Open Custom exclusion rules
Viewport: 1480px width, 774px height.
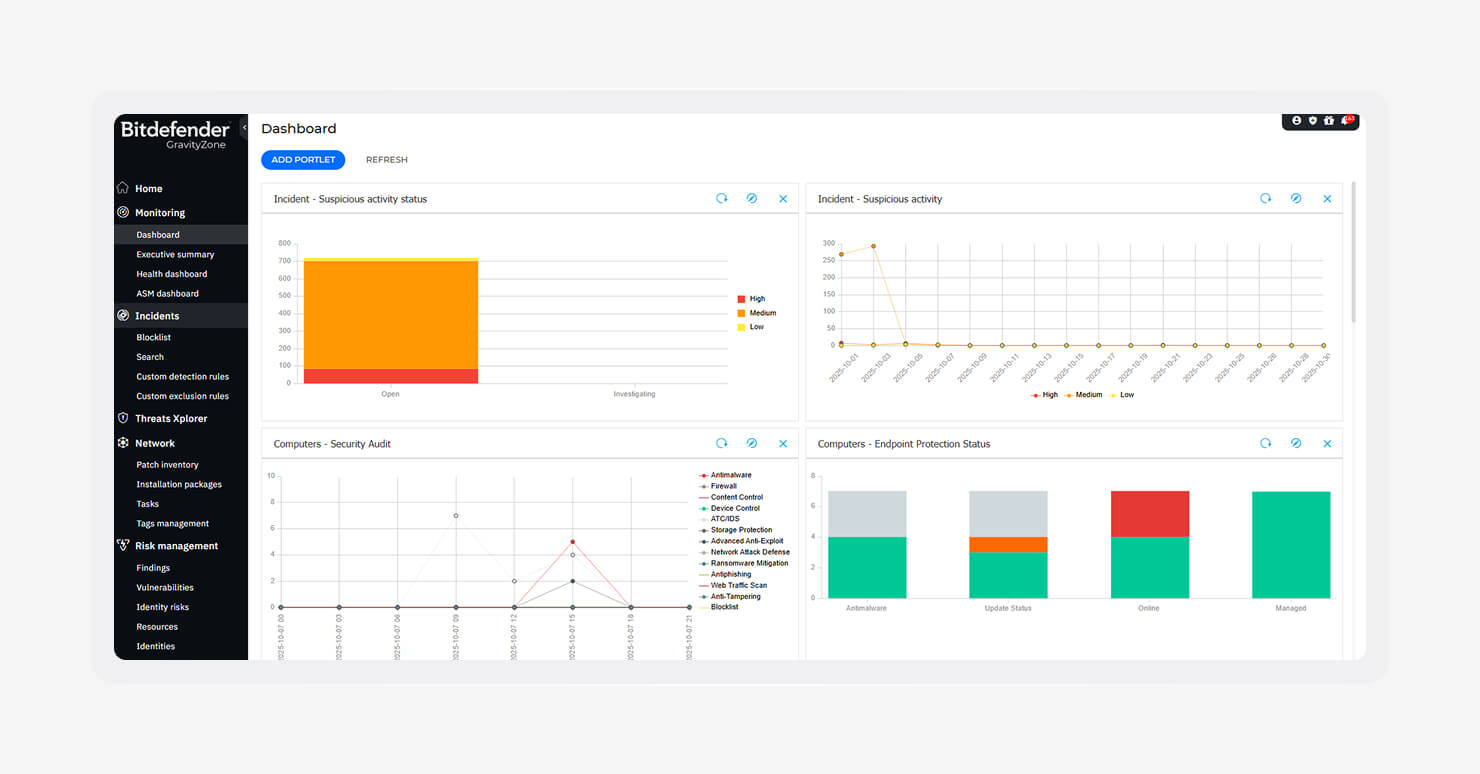pyautogui.click(x=181, y=396)
